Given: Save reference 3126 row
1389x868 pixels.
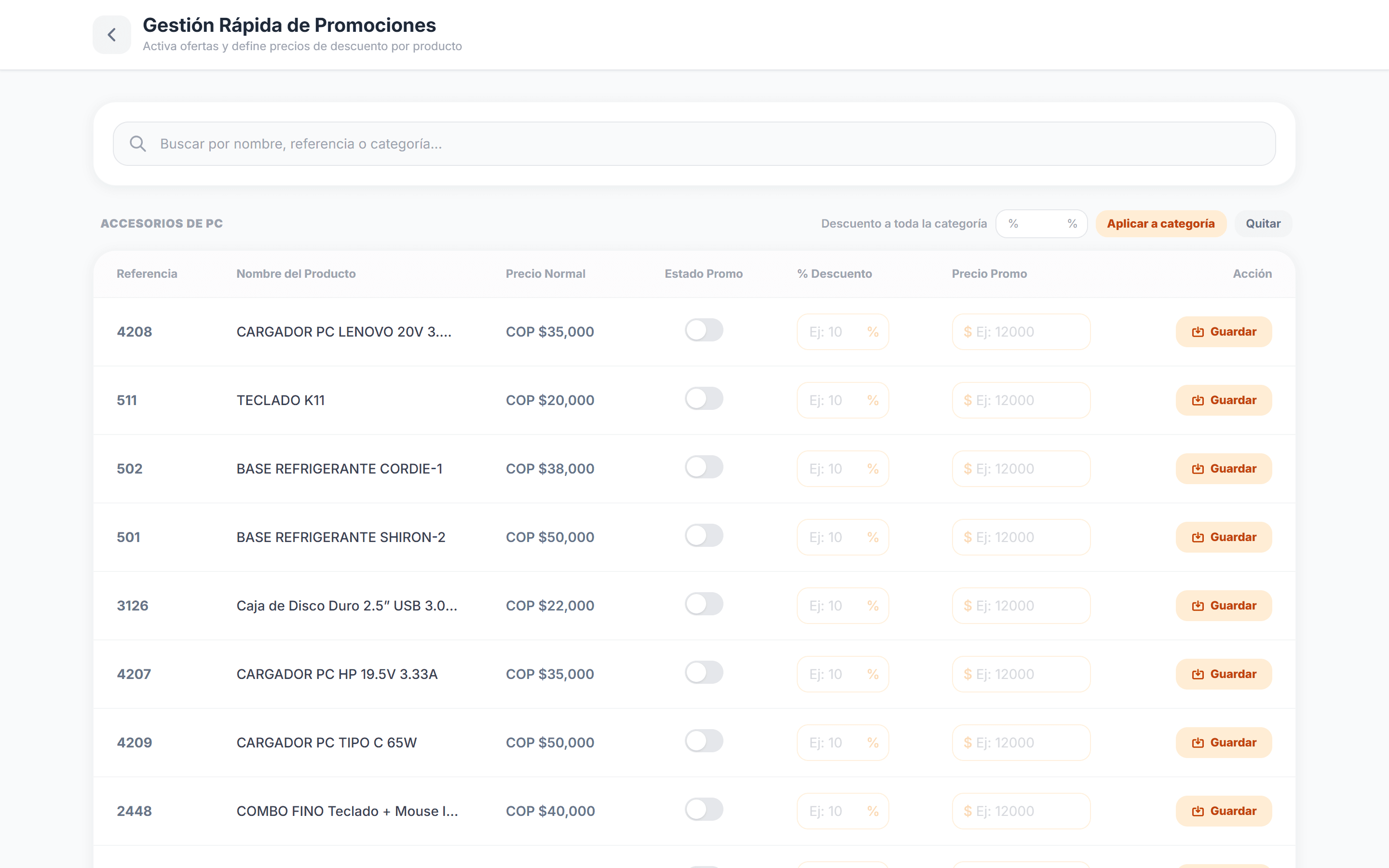Looking at the screenshot, I should [1224, 606].
